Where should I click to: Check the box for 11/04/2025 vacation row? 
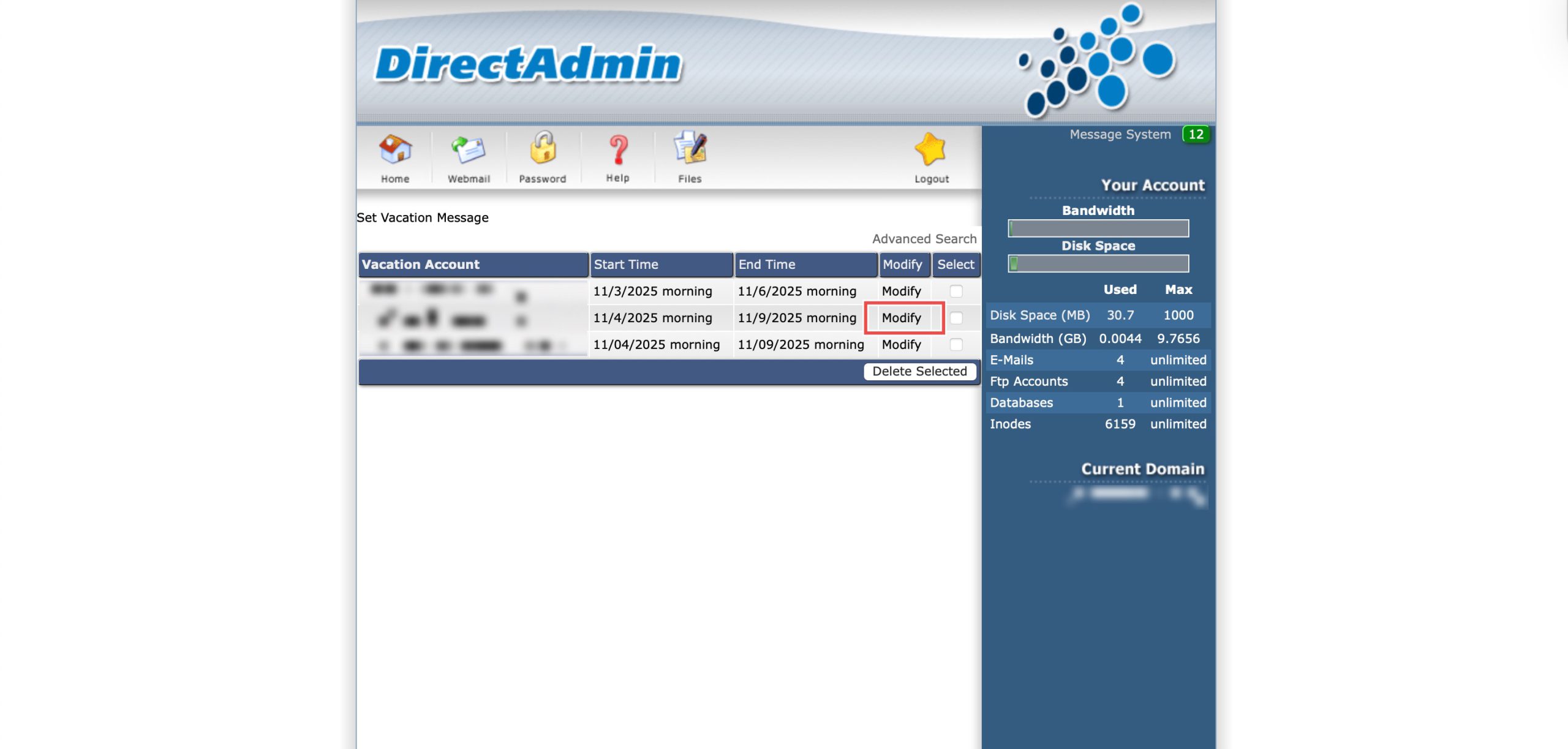[956, 344]
